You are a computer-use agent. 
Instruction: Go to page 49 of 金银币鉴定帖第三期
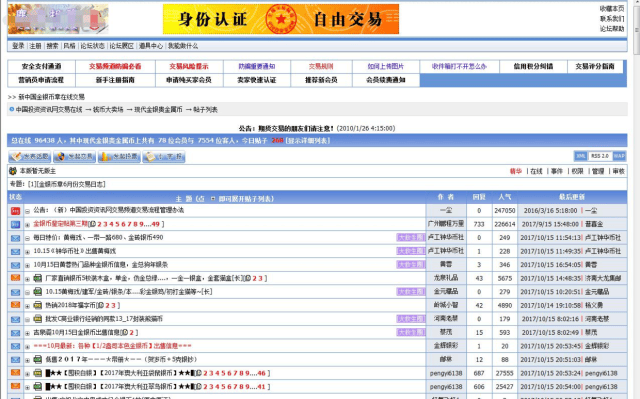point(155,224)
